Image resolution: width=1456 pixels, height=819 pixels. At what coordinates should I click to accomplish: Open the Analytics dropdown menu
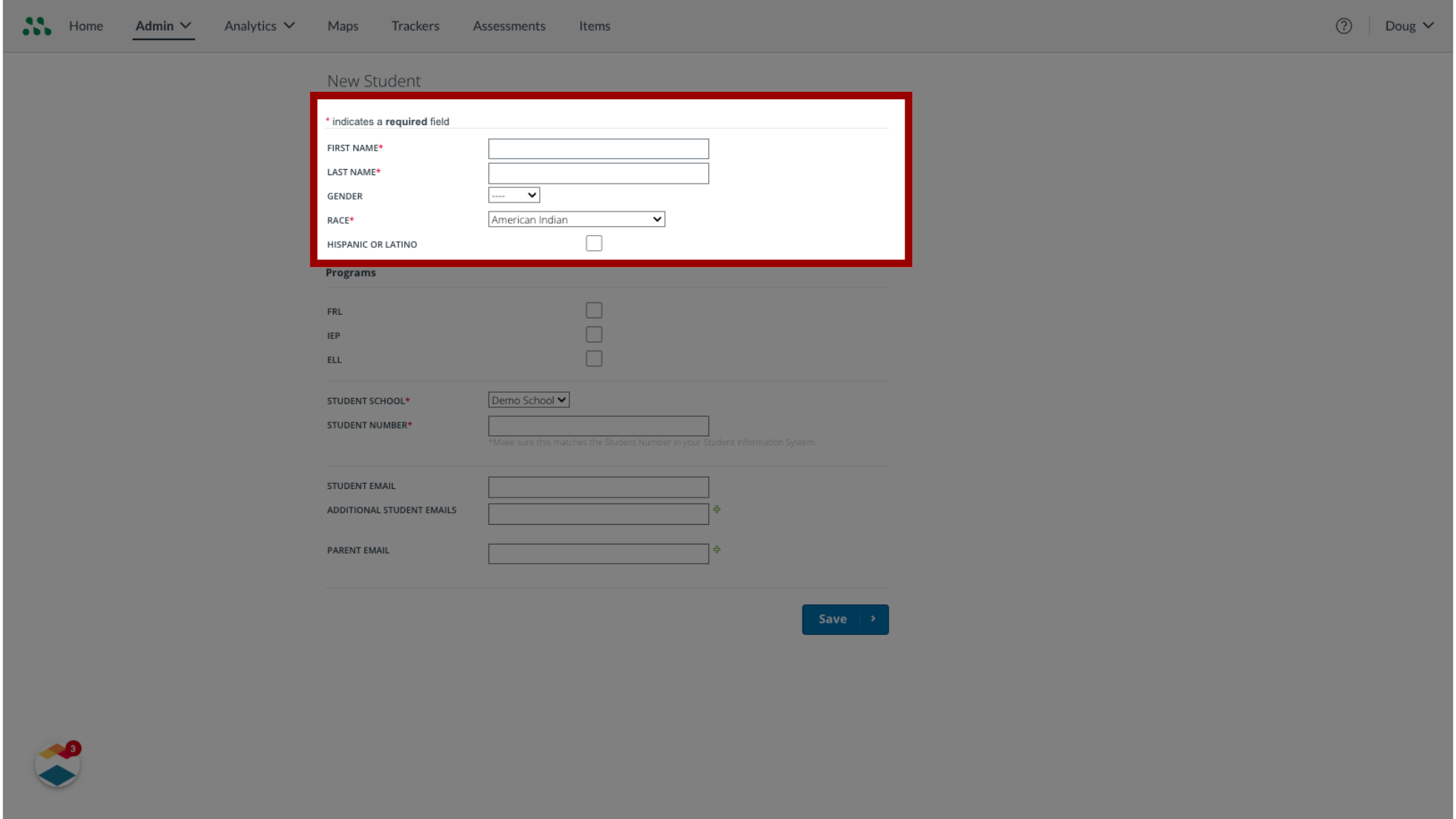click(x=257, y=26)
